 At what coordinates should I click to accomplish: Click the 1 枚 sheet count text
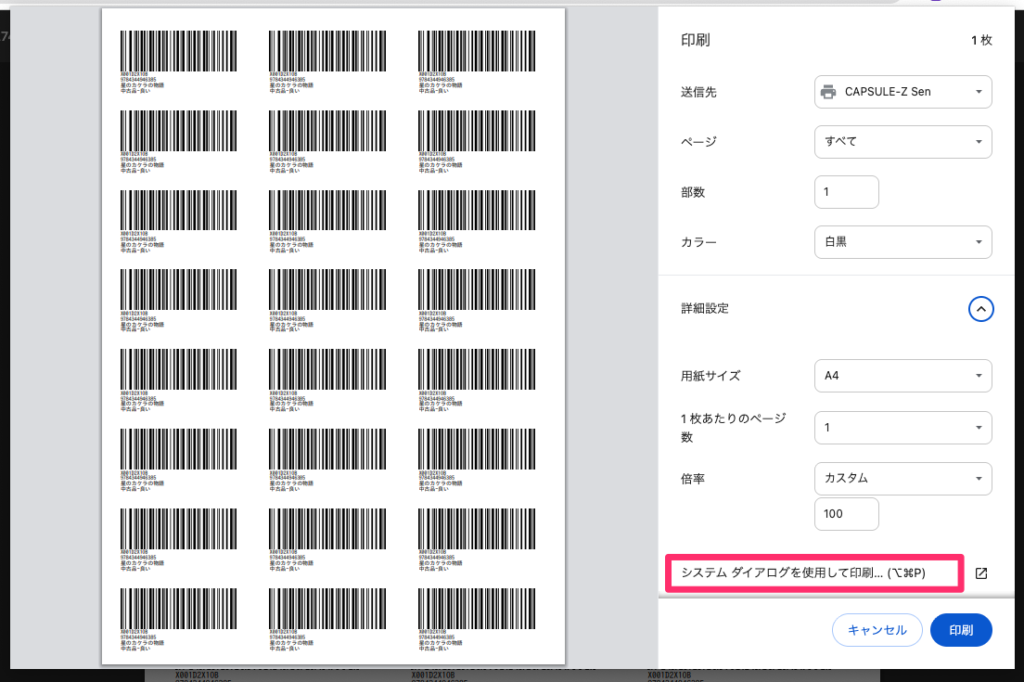click(x=980, y=40)
